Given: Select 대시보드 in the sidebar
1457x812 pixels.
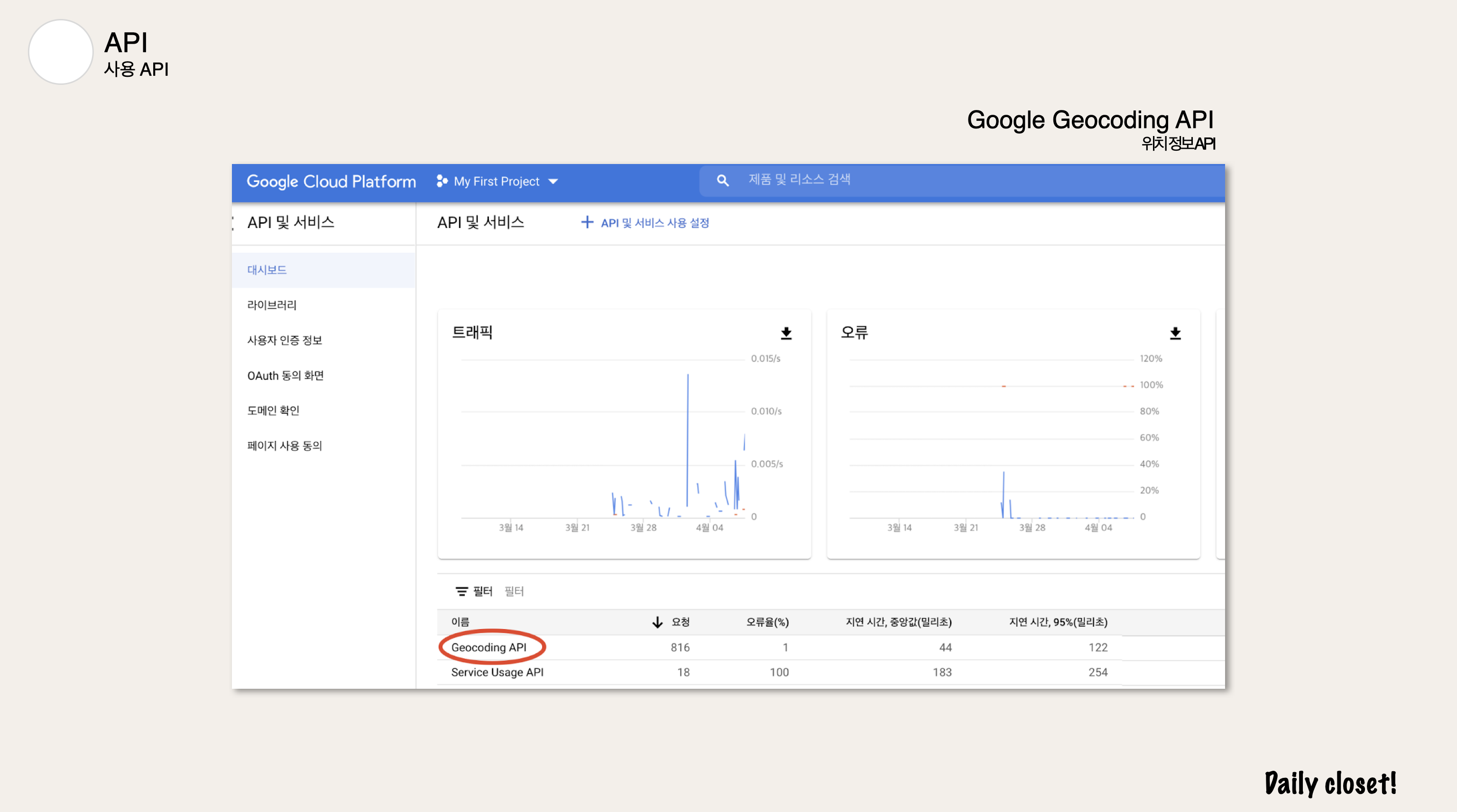Looking at the screenshot, I should (267, 270).
